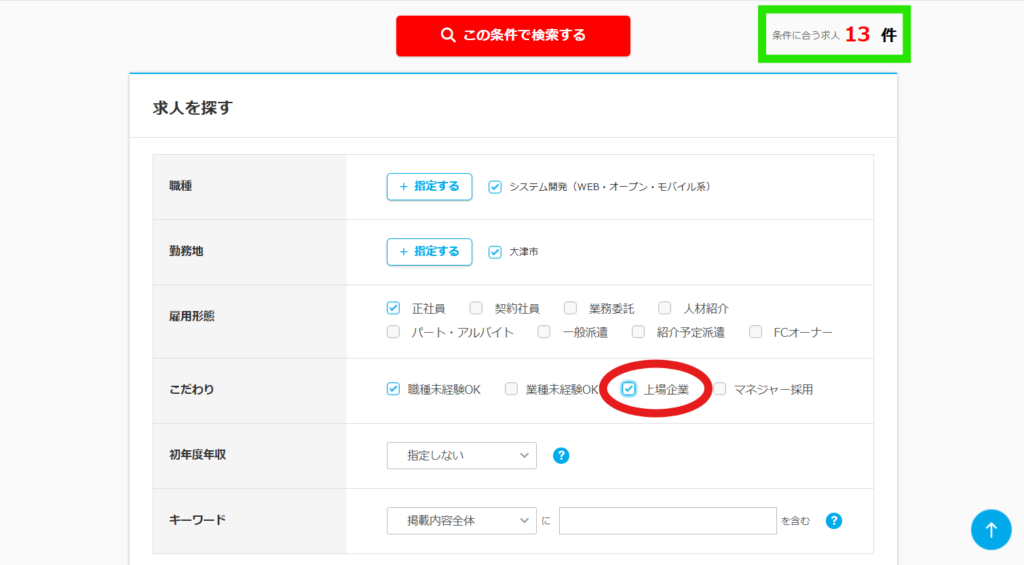Expand the 掲載内容全体 keyword scope dropdown

coord(461,521)
